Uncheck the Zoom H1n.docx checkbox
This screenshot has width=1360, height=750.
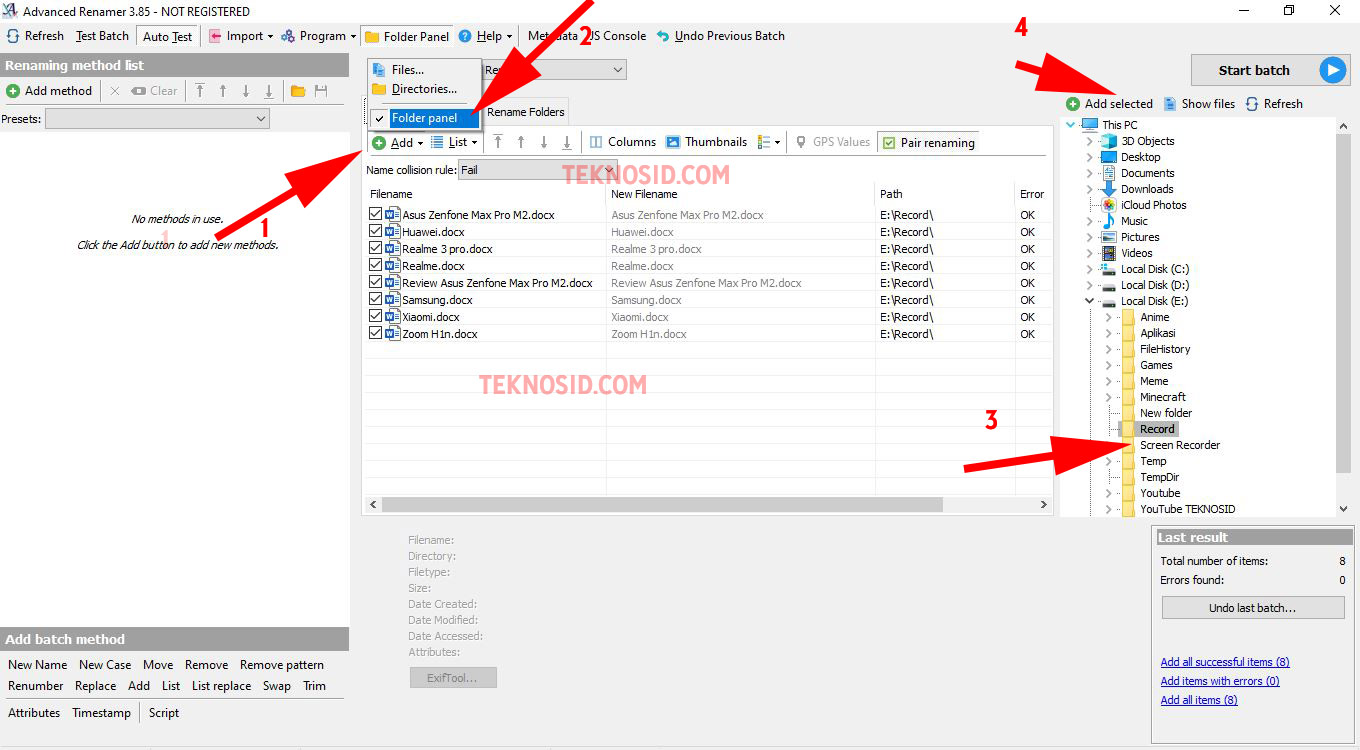pyautogui.click(x=375, y=334)
